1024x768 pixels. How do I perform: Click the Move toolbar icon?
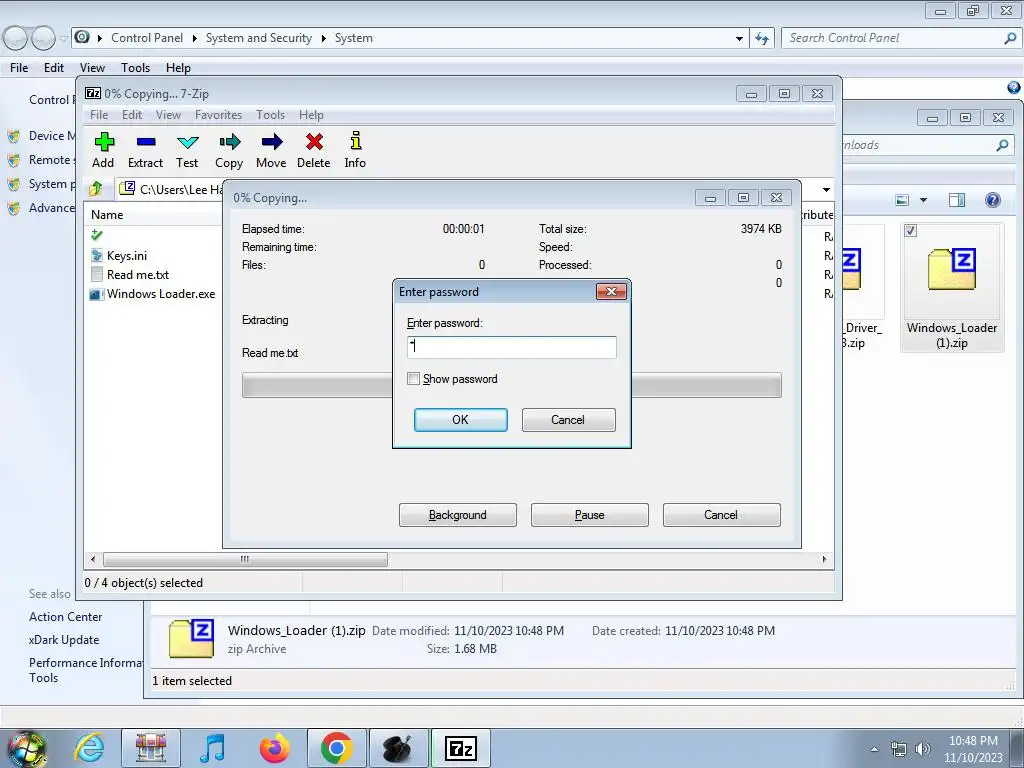[271, 150]
